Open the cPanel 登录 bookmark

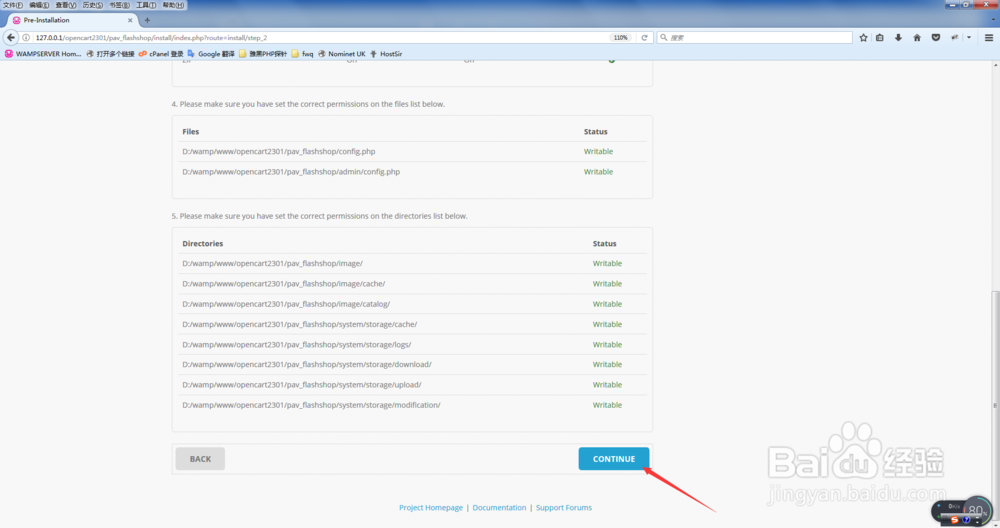(161, 54)
